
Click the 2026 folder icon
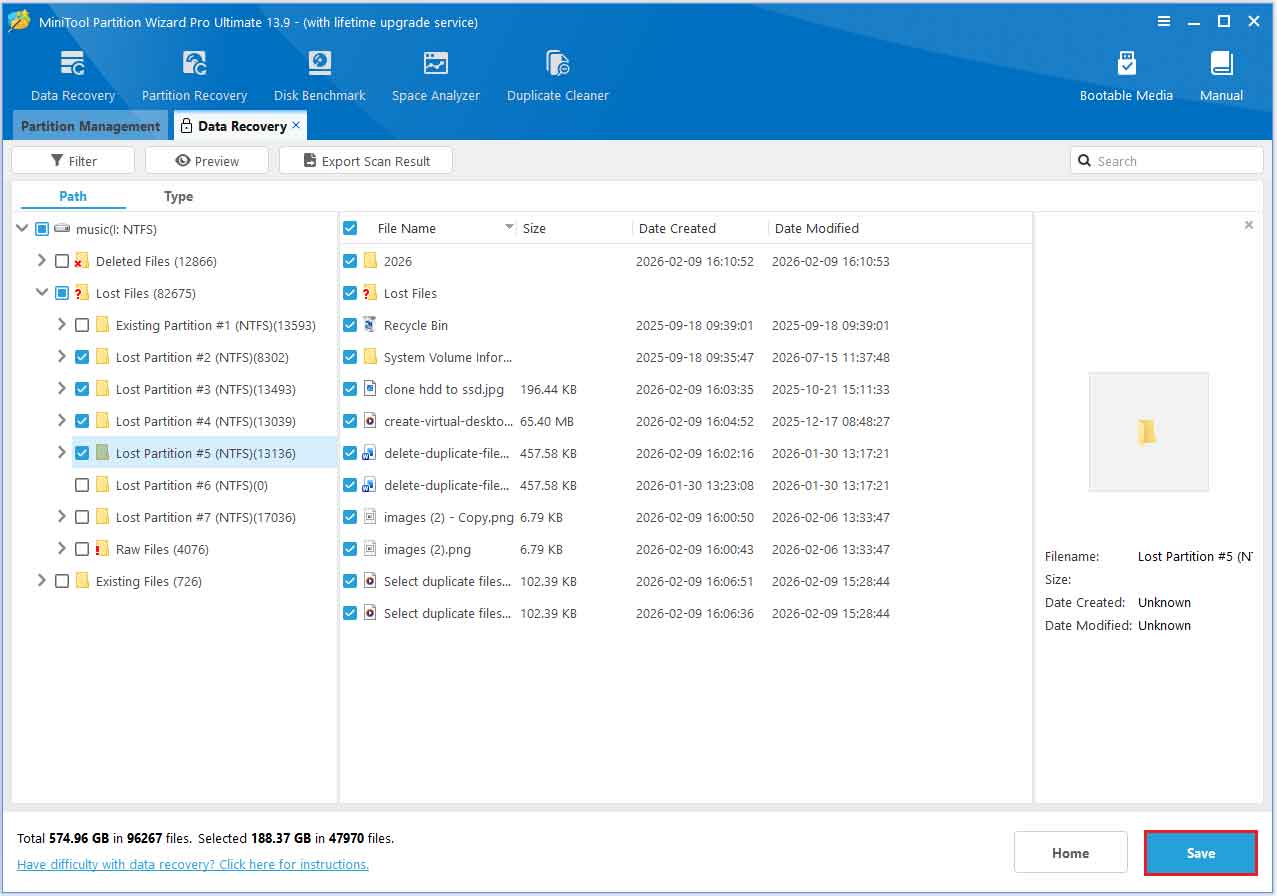370,261
